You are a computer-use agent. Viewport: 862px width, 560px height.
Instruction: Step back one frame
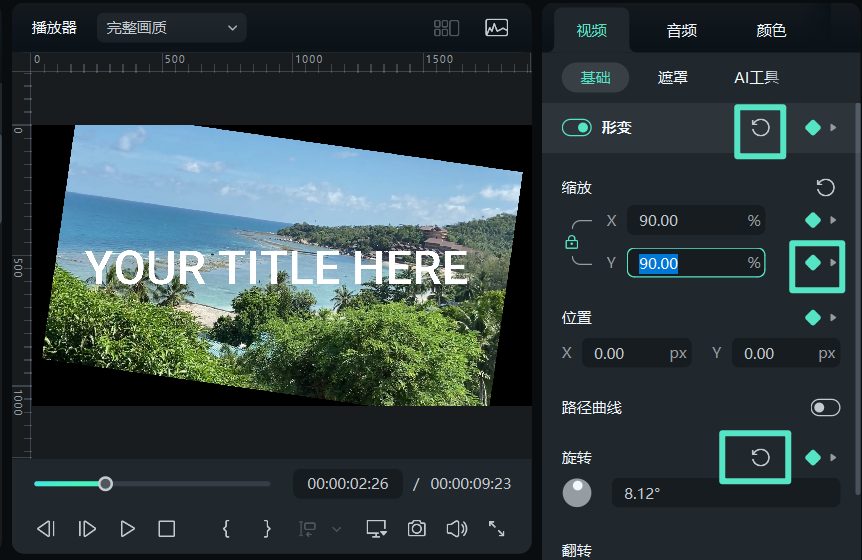(x=46, y=529)
